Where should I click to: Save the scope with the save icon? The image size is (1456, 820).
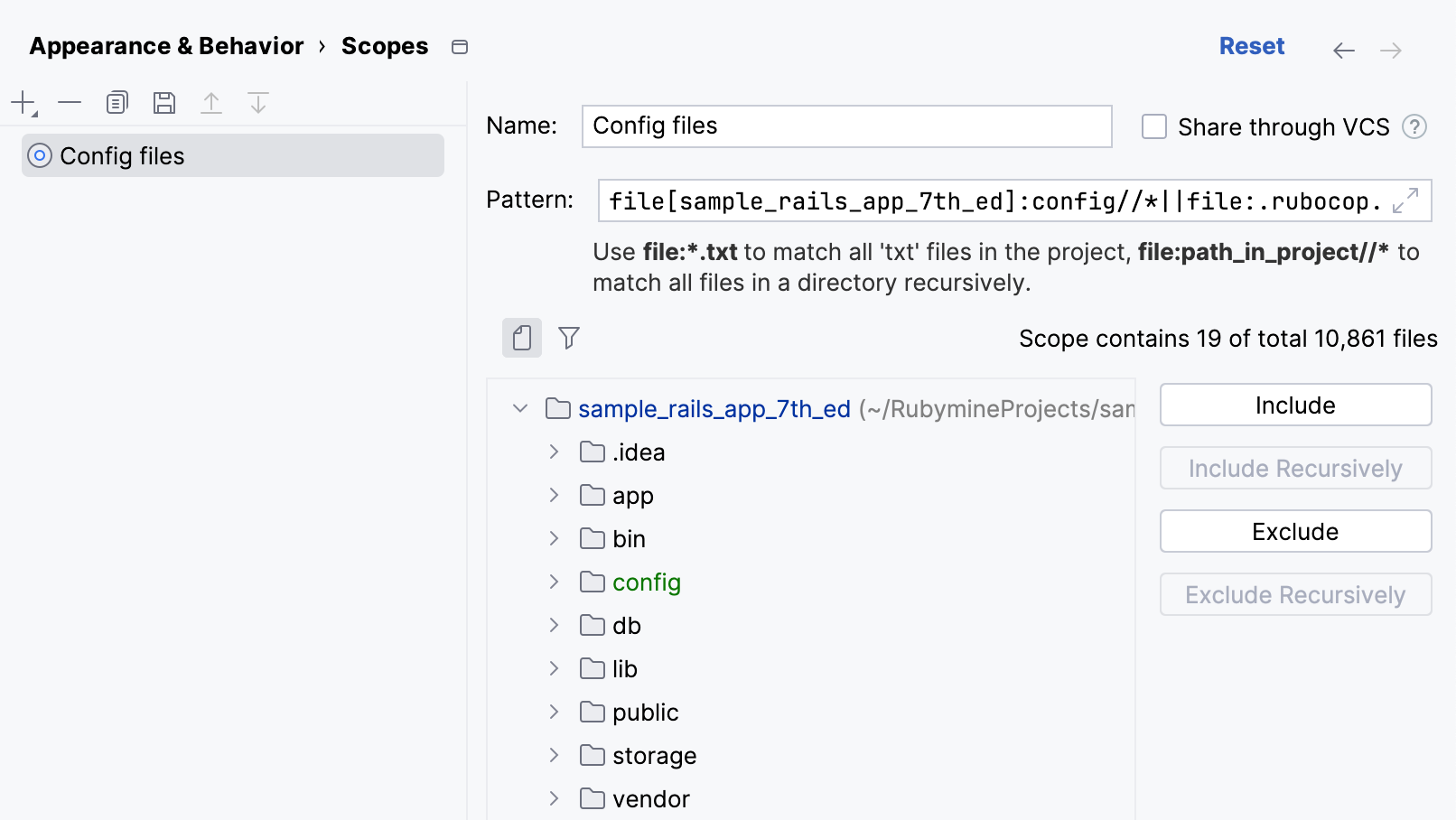[164, 102]
